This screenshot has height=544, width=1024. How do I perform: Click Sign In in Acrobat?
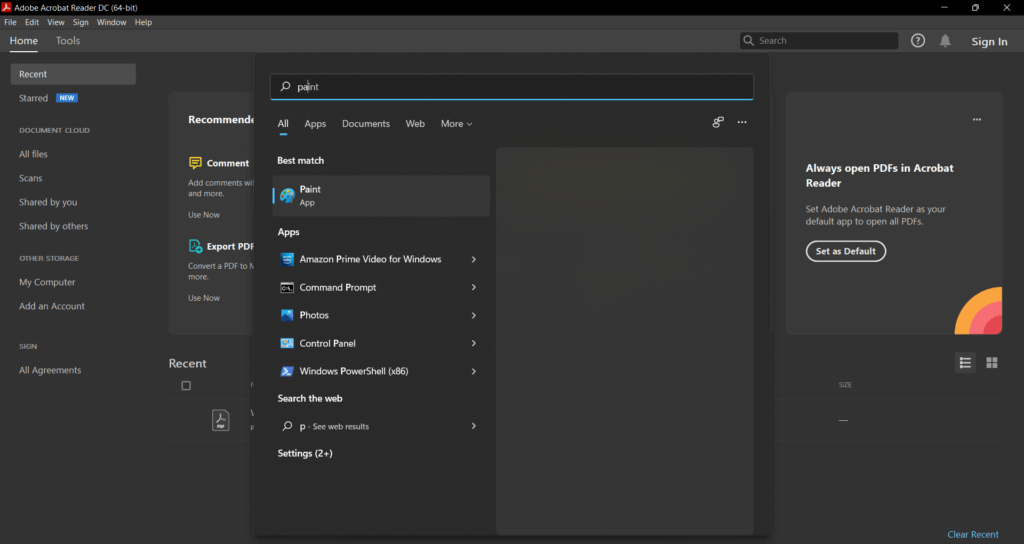coord(989,41)
